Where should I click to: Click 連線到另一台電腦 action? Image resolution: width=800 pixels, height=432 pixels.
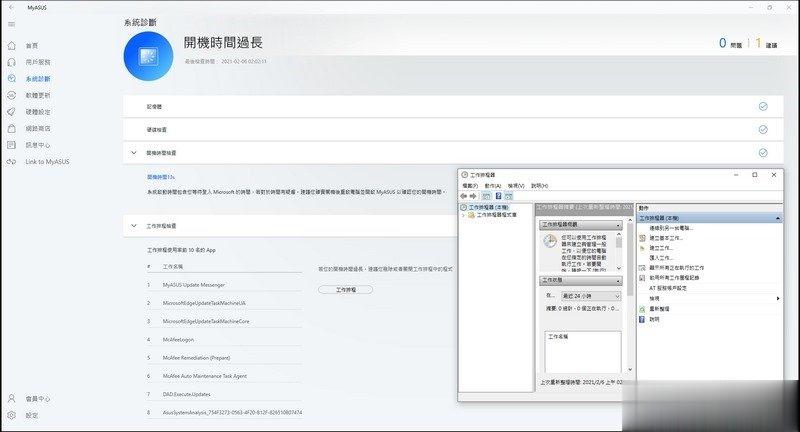tap(671, 228)
